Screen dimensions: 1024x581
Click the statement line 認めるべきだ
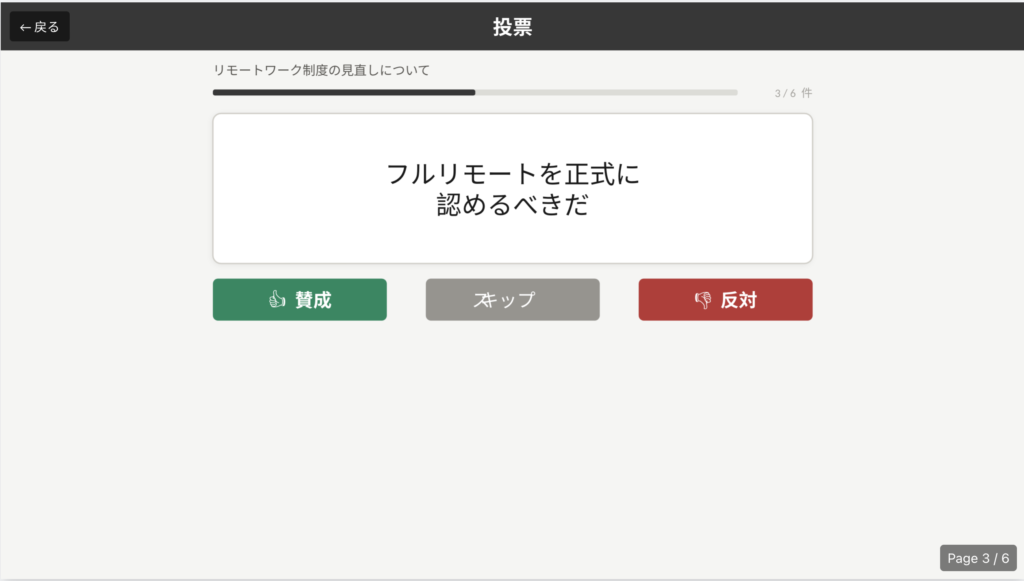click(512, 205)
